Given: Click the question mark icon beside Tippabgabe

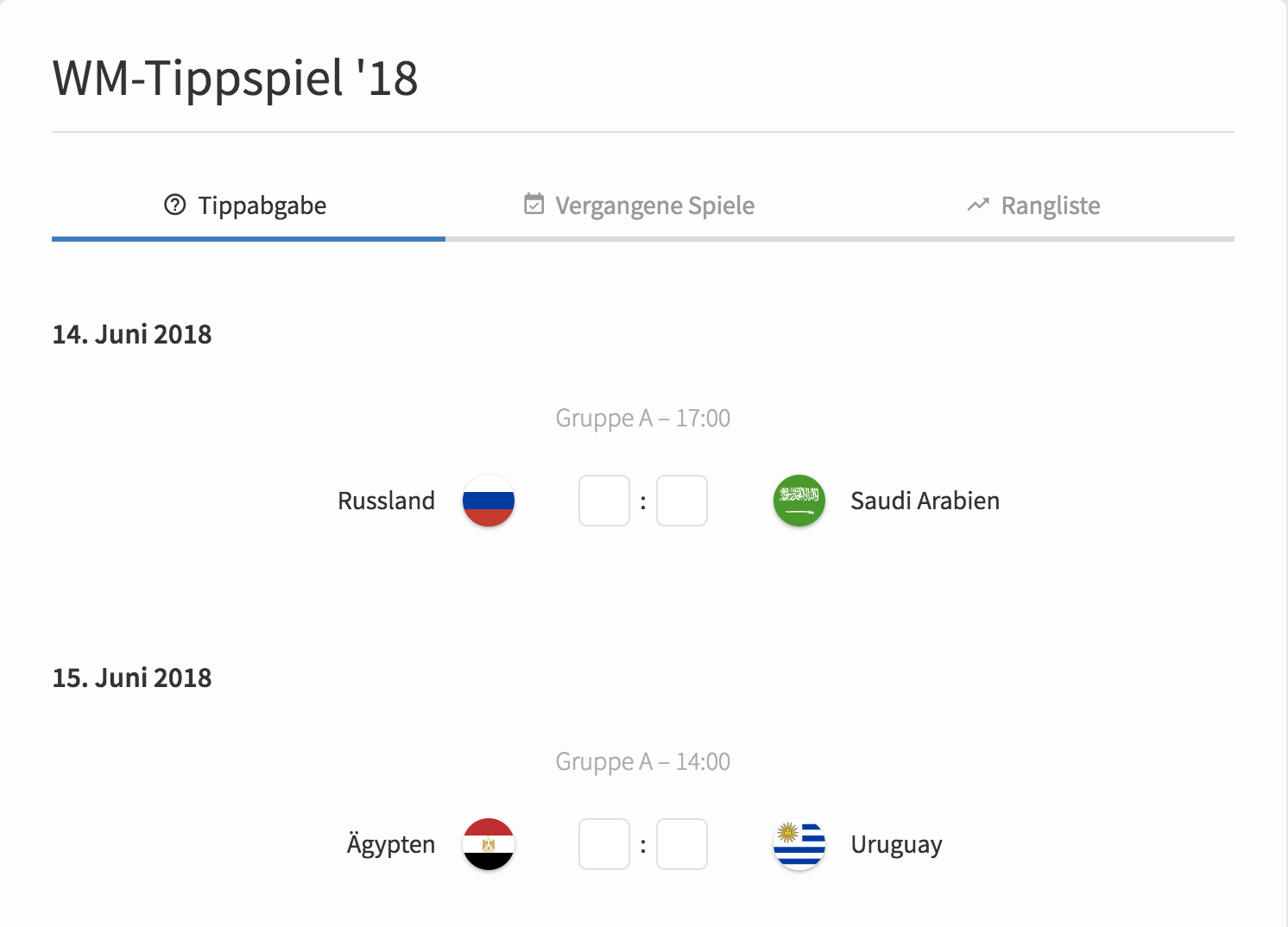Looking at the screenshot, I should coord(175,205).
